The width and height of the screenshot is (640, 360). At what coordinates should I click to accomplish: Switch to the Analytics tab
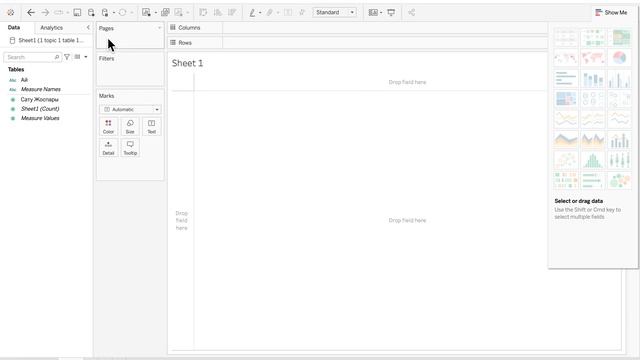click(x=51, y=28)
